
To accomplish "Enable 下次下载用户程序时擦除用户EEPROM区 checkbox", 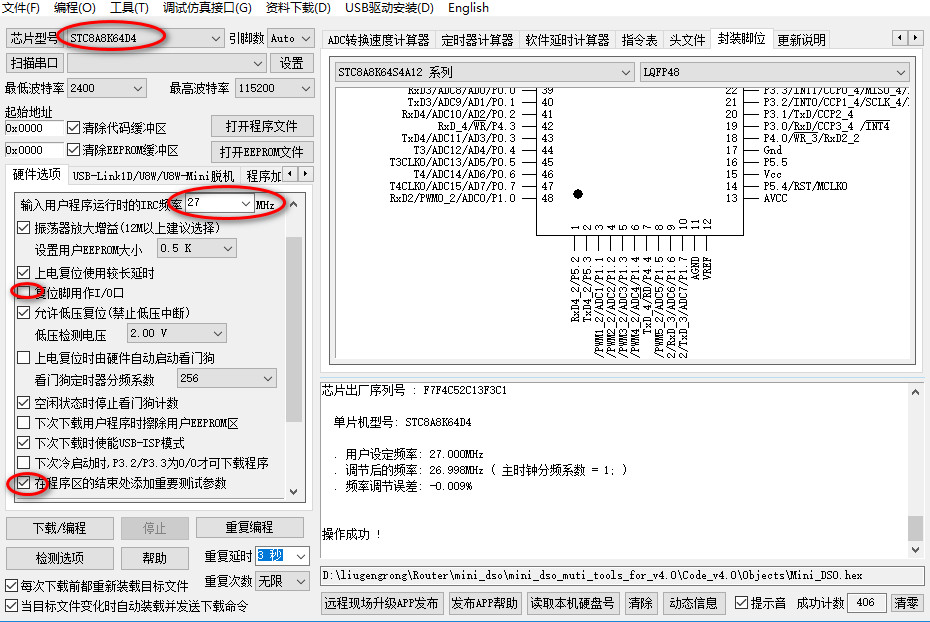I will tap(24, 423).
